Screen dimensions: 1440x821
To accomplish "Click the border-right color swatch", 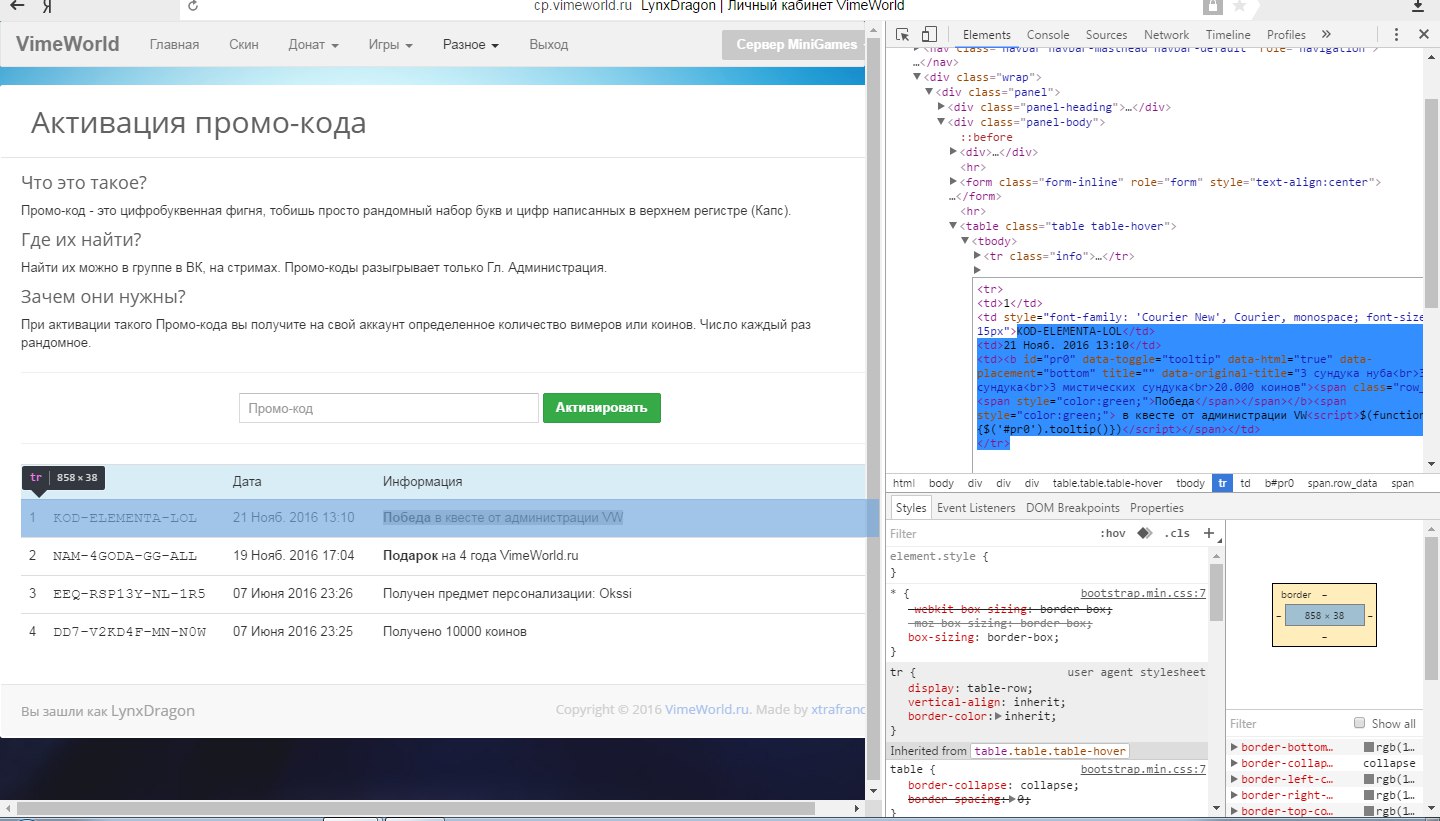I will tap(1369, 795).
